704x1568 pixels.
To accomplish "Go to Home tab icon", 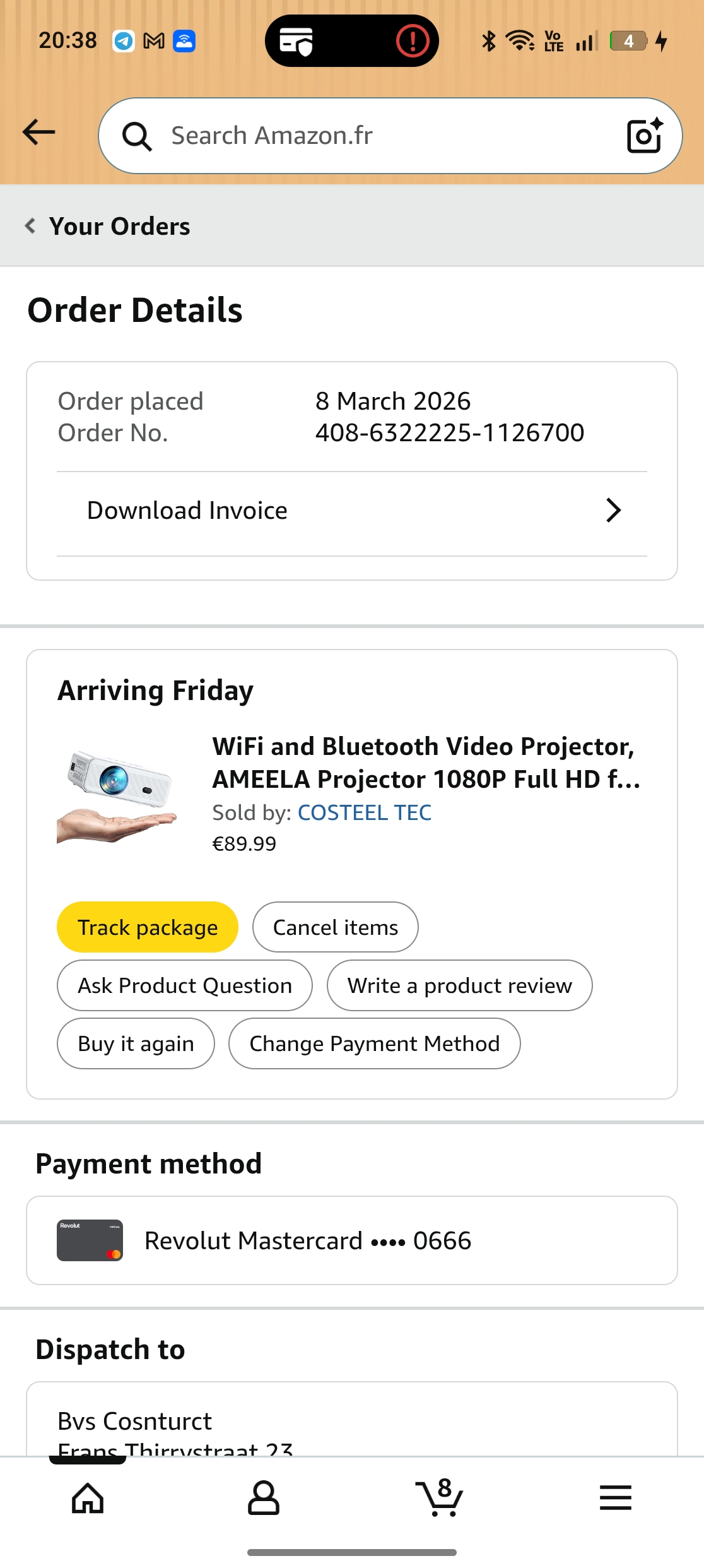I will coord(88,1498).
